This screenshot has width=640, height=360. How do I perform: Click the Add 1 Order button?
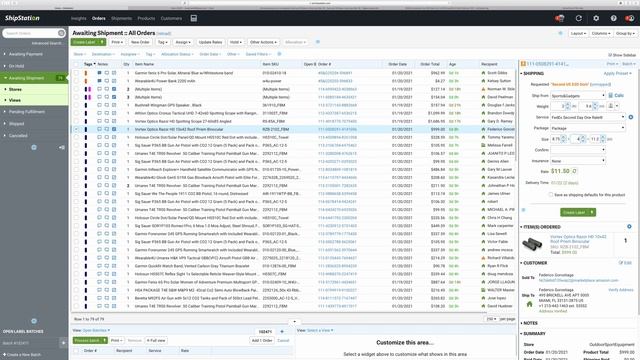(x=262, y=340)
